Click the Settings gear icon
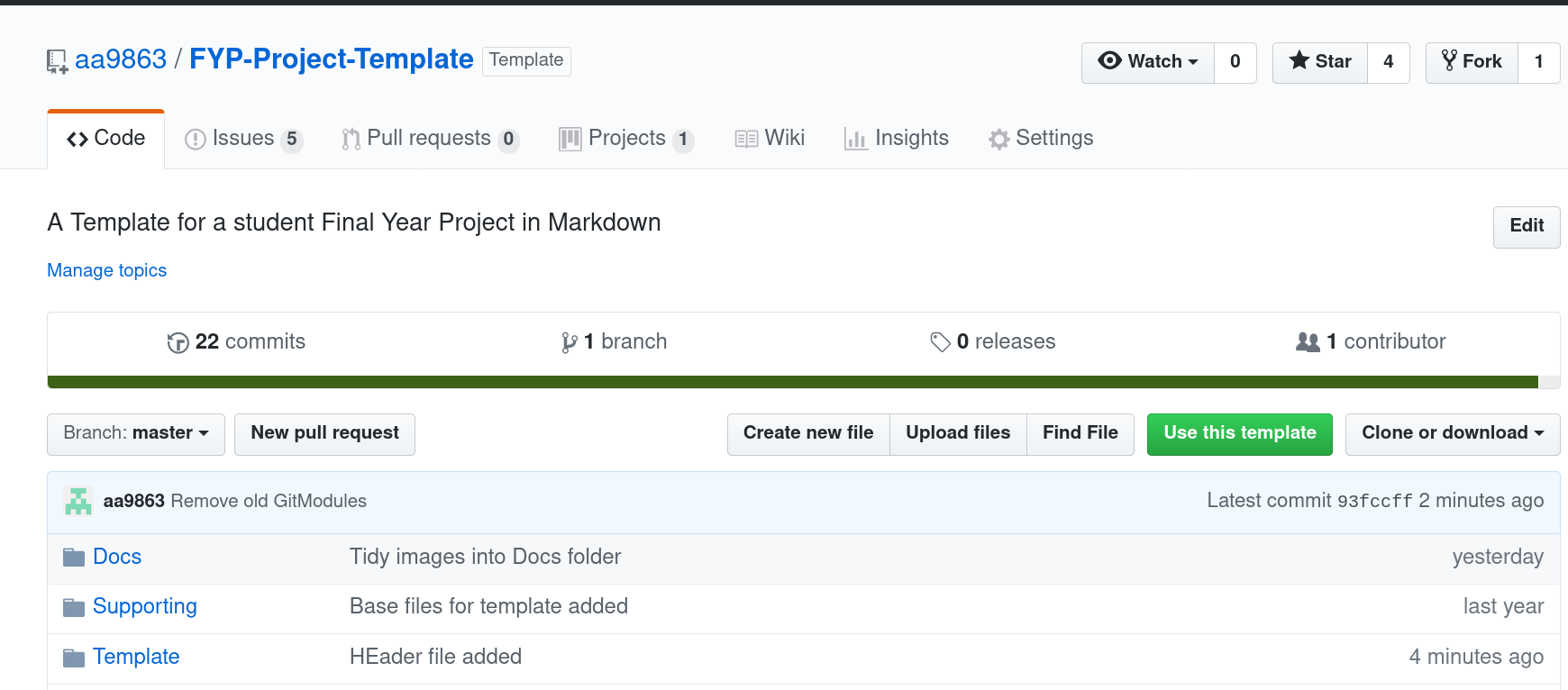 pos(998,139)
